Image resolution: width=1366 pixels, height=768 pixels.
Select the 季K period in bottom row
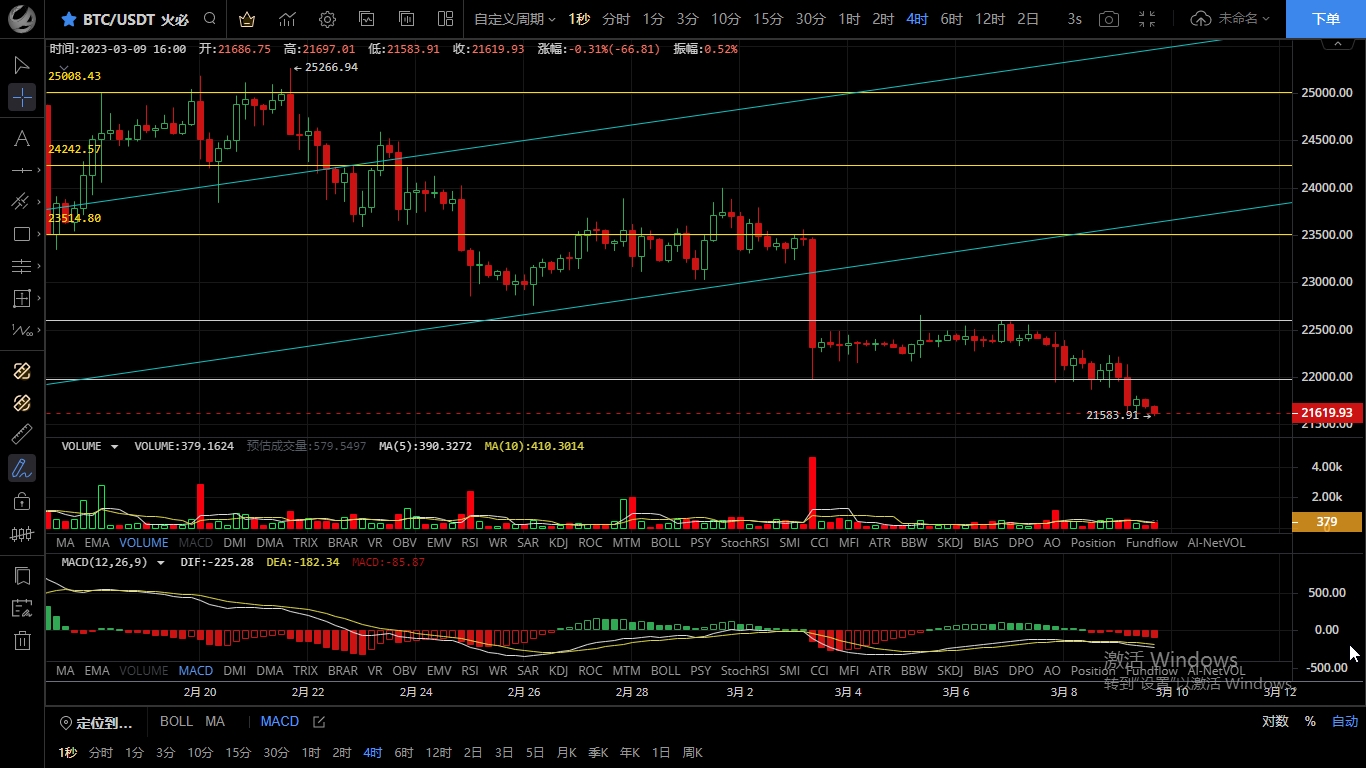click(x=598, y=752)
